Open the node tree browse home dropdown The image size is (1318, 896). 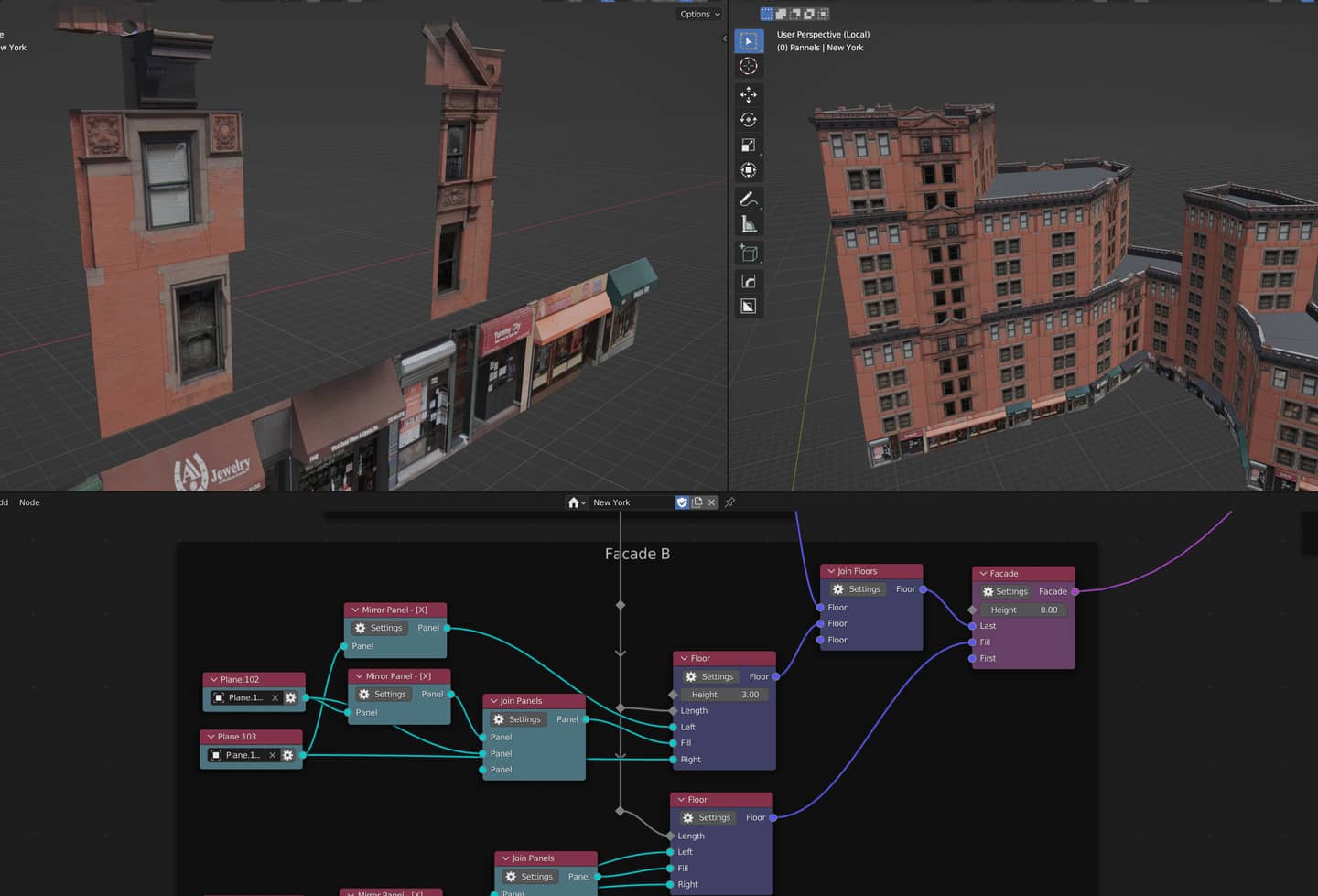[577, 502]
